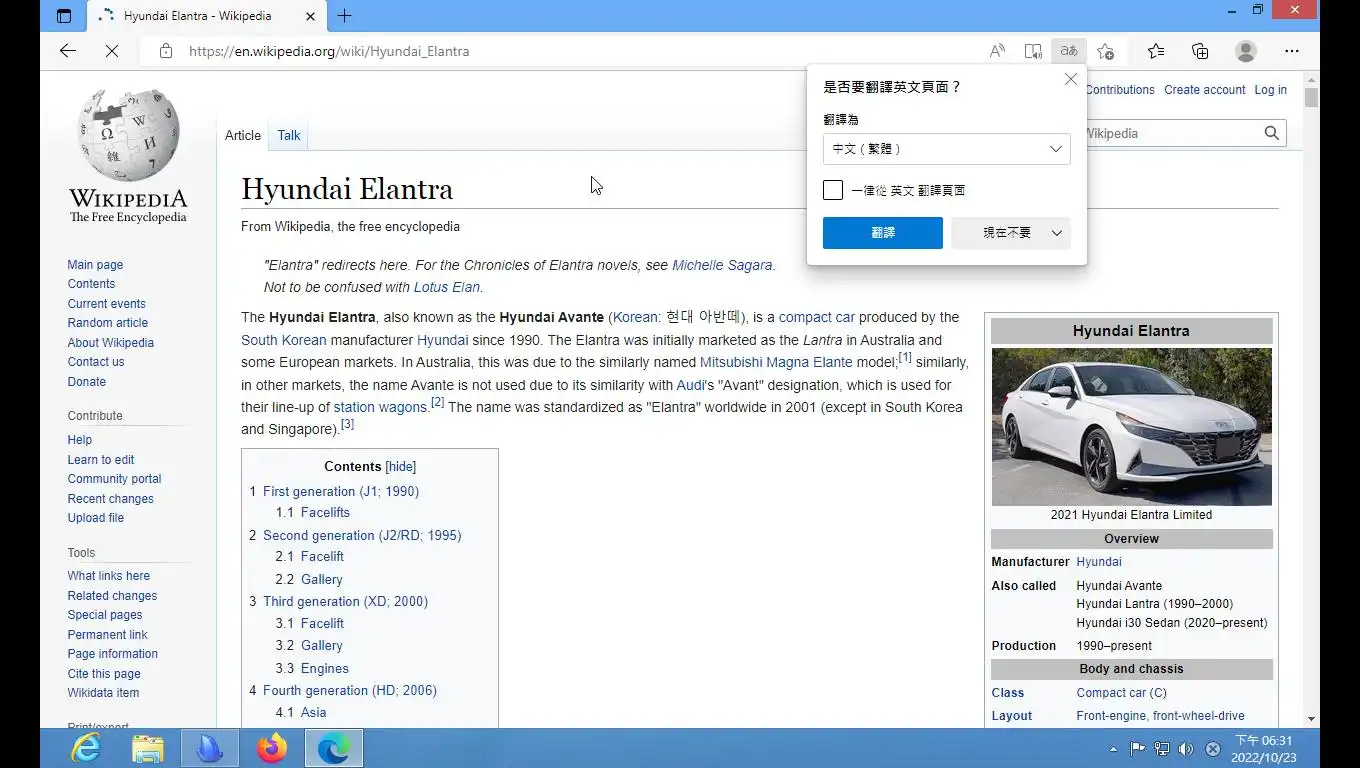1360x768 pixels.
Task: Click Cite this page link
Action: [x=104, y=674]
